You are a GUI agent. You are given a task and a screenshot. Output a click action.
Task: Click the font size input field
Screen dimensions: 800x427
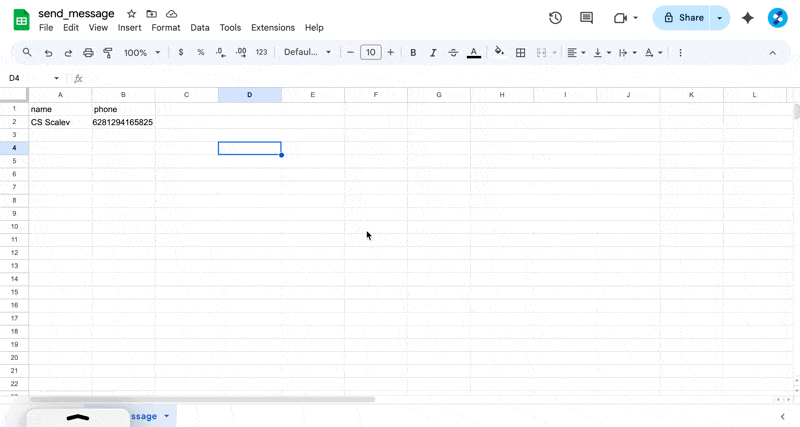370,53
